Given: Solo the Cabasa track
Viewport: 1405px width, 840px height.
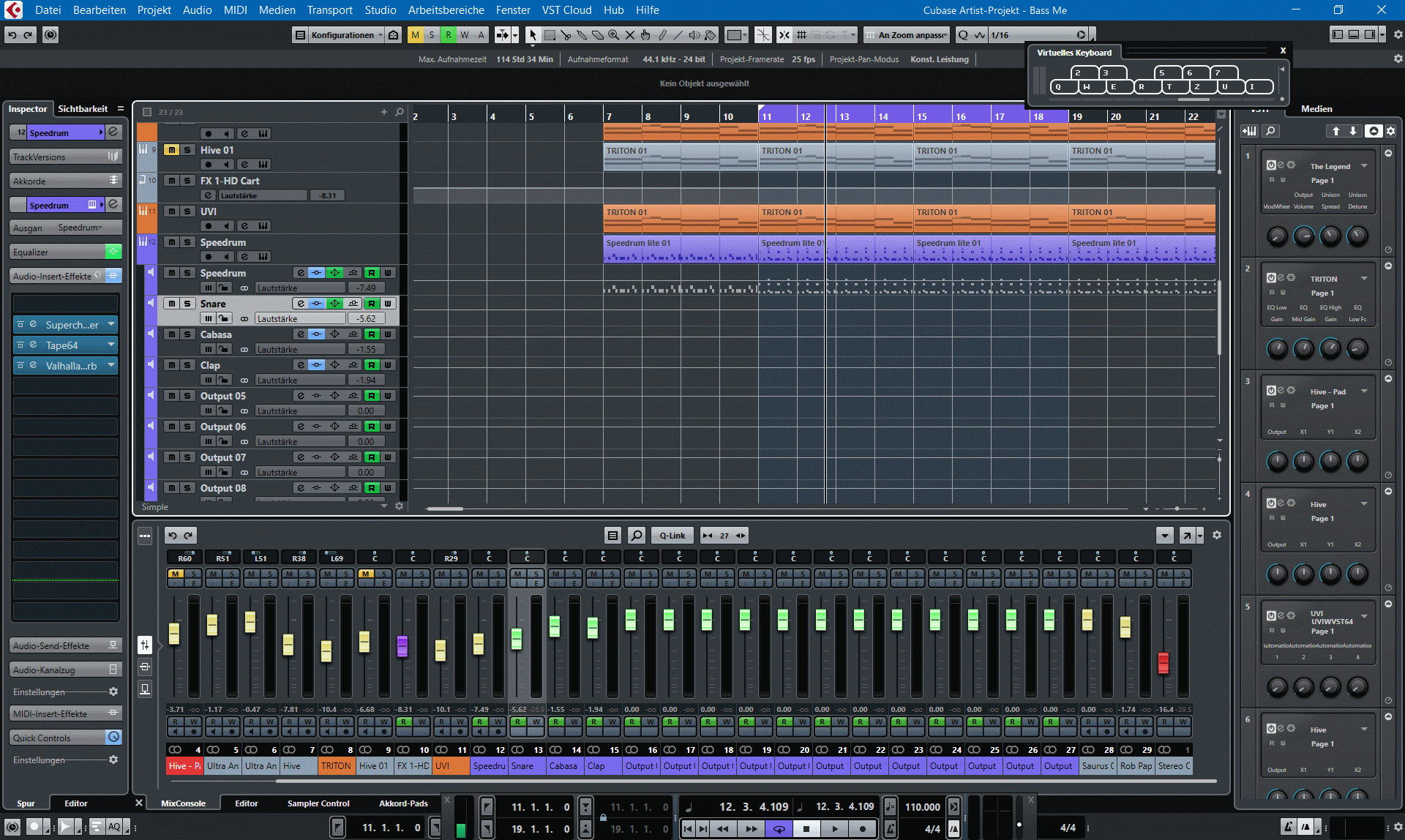Looking at the screenshot, I should click(187, 334).
